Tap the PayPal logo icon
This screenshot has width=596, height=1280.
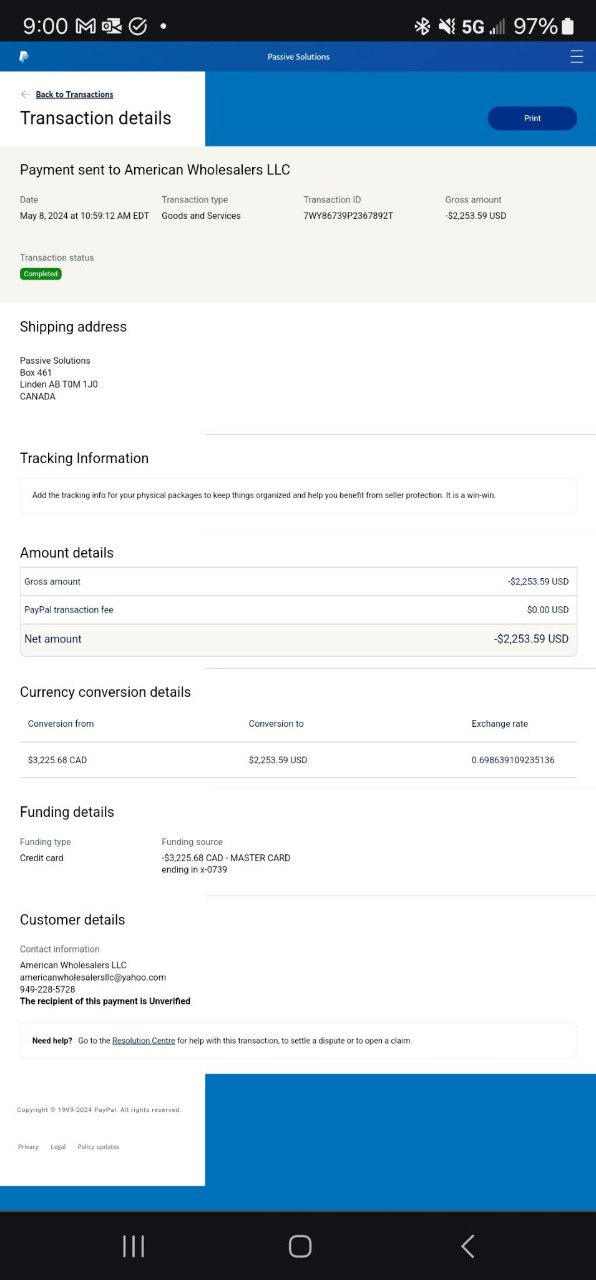tap(24, 57)
